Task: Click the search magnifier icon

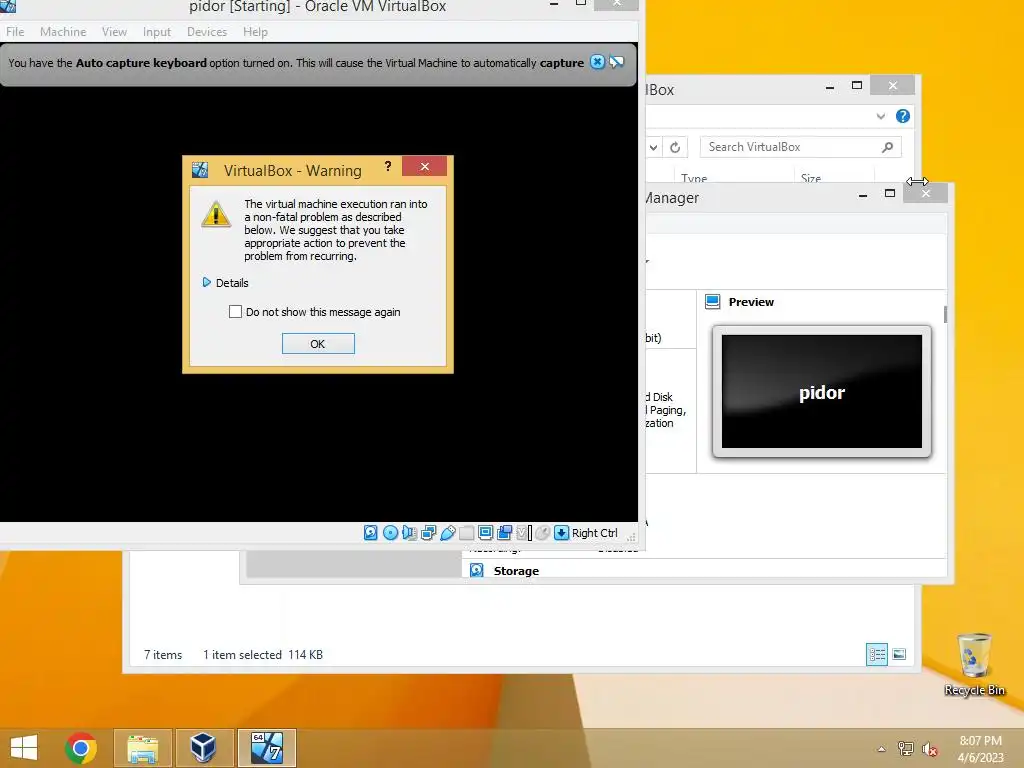Action: [x=887, y=147]
